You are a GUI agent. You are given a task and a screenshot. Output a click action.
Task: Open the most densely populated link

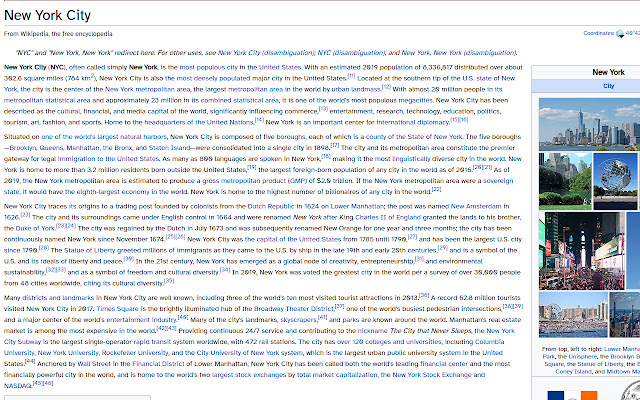point(213,78)
